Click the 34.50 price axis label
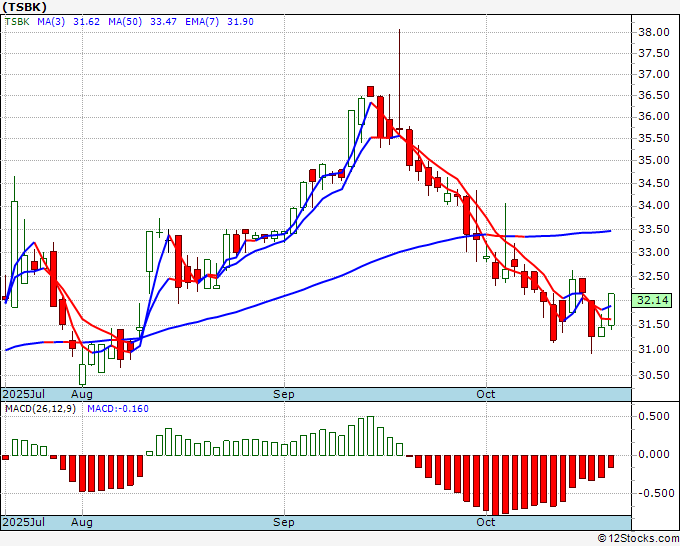 (654, 183)
